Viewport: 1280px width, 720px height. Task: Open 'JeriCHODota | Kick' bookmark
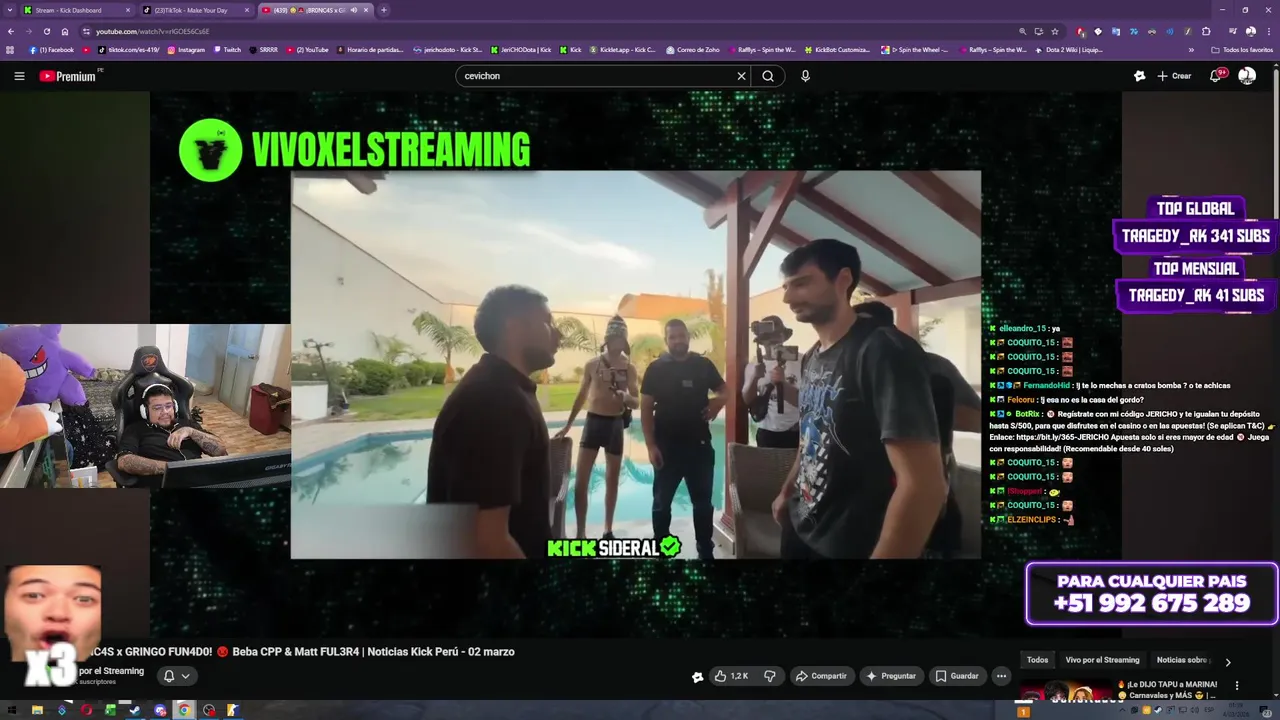521,50
